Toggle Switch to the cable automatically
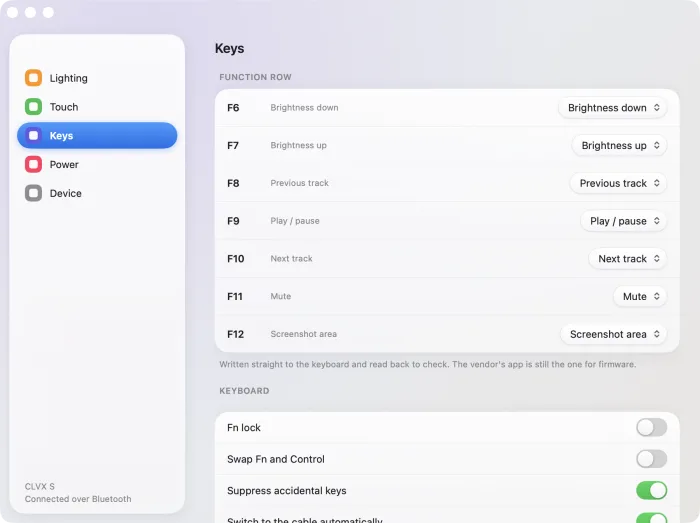The height and width of the screenshot is (523, 700). (651, 519)
